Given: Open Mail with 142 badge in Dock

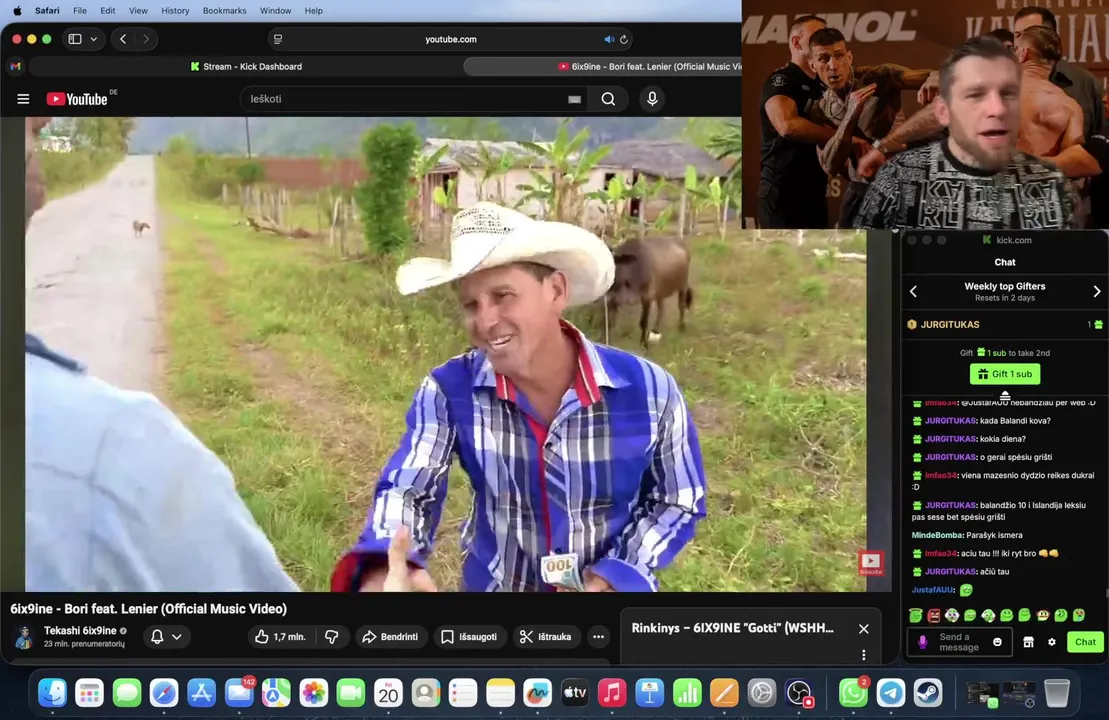Looking at the screenshot, I should pos(239,692).
